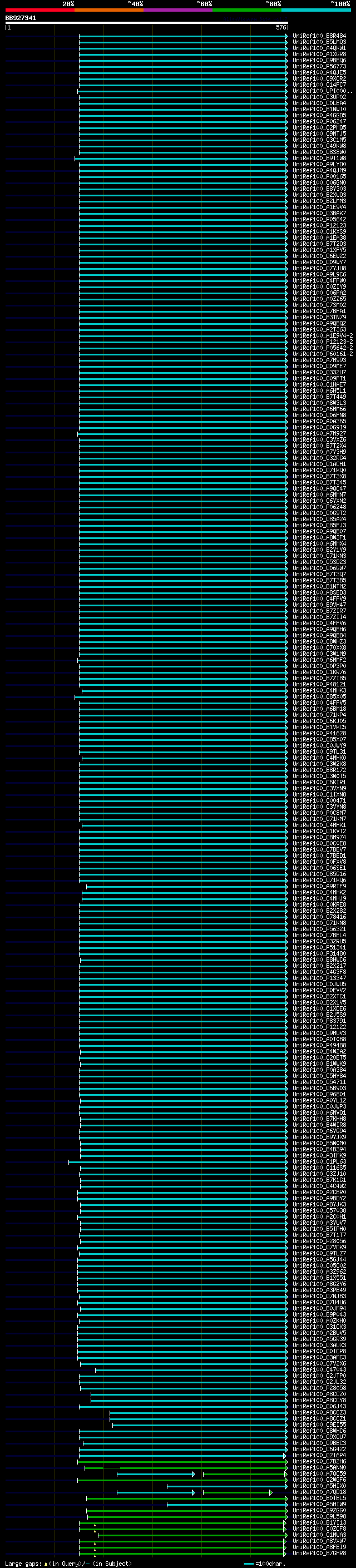Select hit UniRef100_Q85X05
Screen dimensions: 356x1568
click(319, 696)
